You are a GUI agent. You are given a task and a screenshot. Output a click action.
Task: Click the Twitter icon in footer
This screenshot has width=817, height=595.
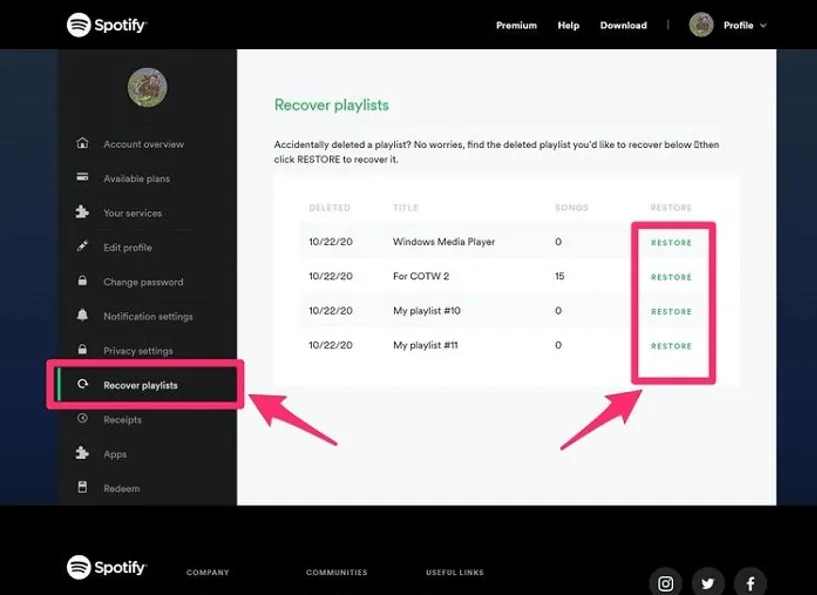[x=707, y=582]
